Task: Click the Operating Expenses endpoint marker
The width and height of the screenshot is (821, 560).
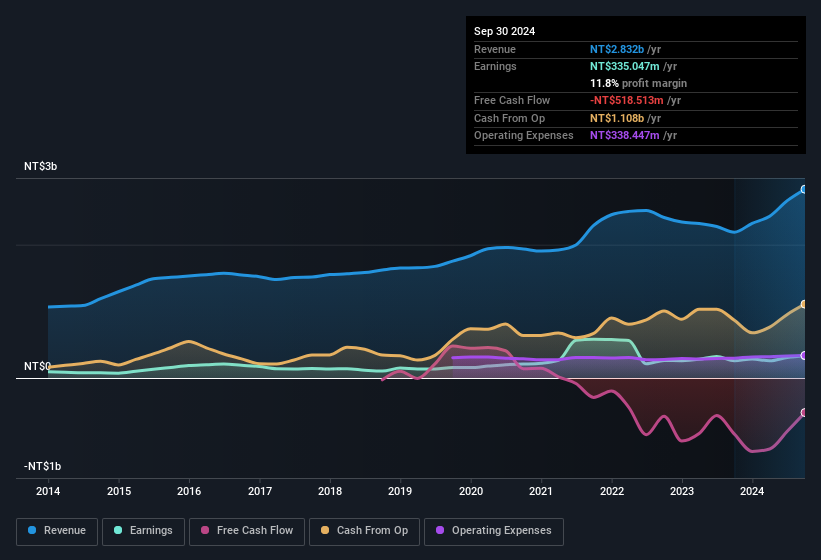Action: click(804, 355)
